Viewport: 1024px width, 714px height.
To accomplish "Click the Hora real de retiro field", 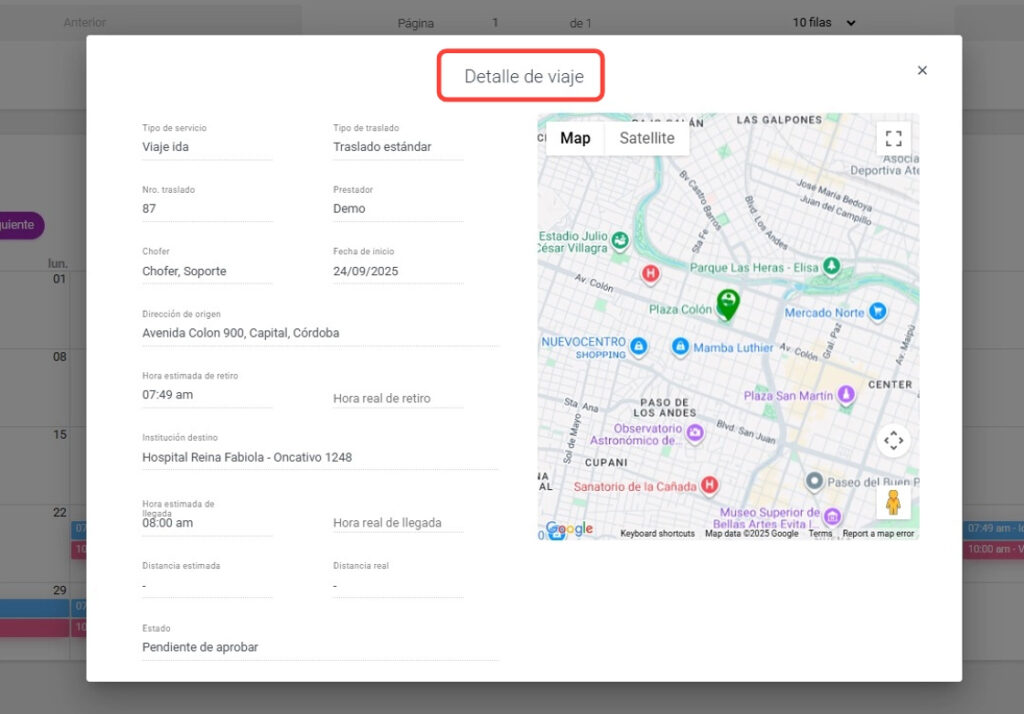I will pos(397,398).
